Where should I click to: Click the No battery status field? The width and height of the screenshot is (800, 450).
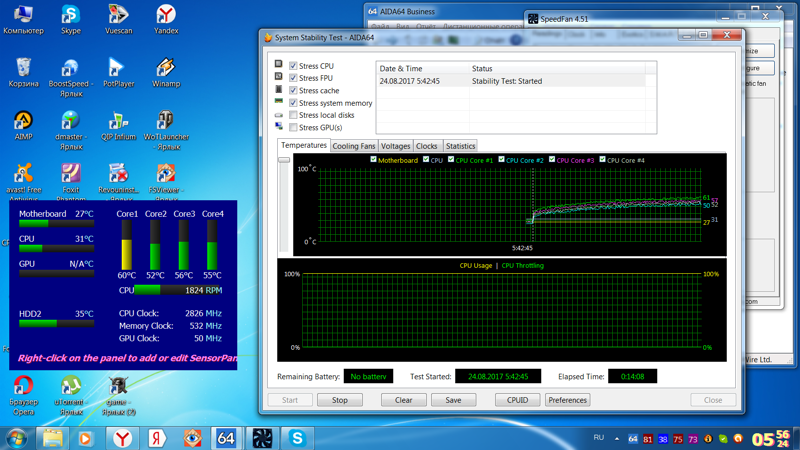[x=368, y=377]
